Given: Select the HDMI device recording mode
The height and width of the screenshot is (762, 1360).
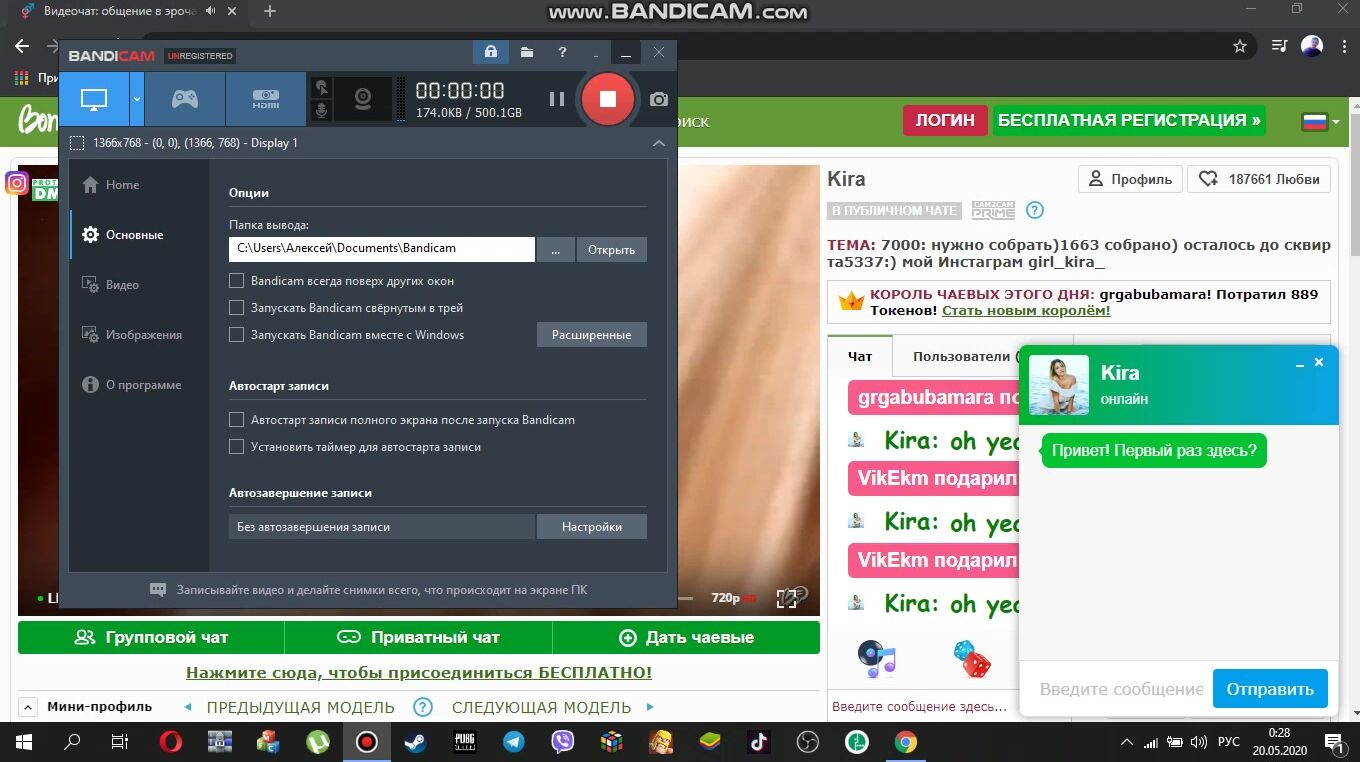Looking at the screenshot, I should [x=265, y=99].
